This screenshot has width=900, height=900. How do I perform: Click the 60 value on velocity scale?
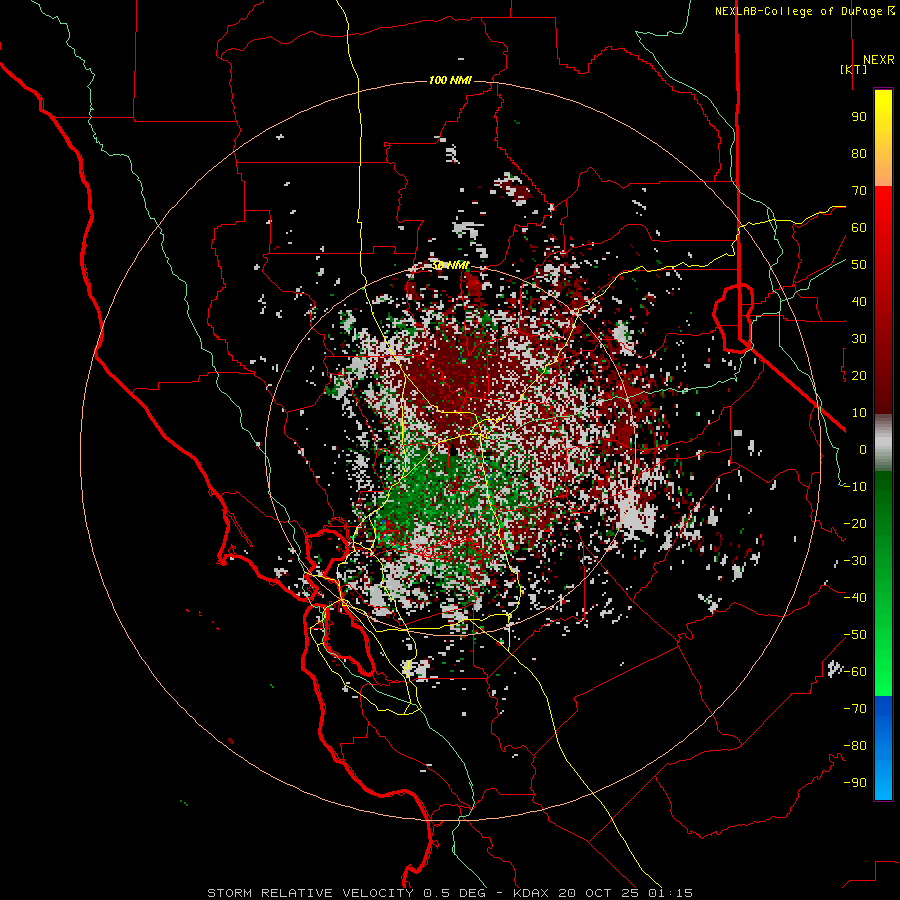point(859,228)
